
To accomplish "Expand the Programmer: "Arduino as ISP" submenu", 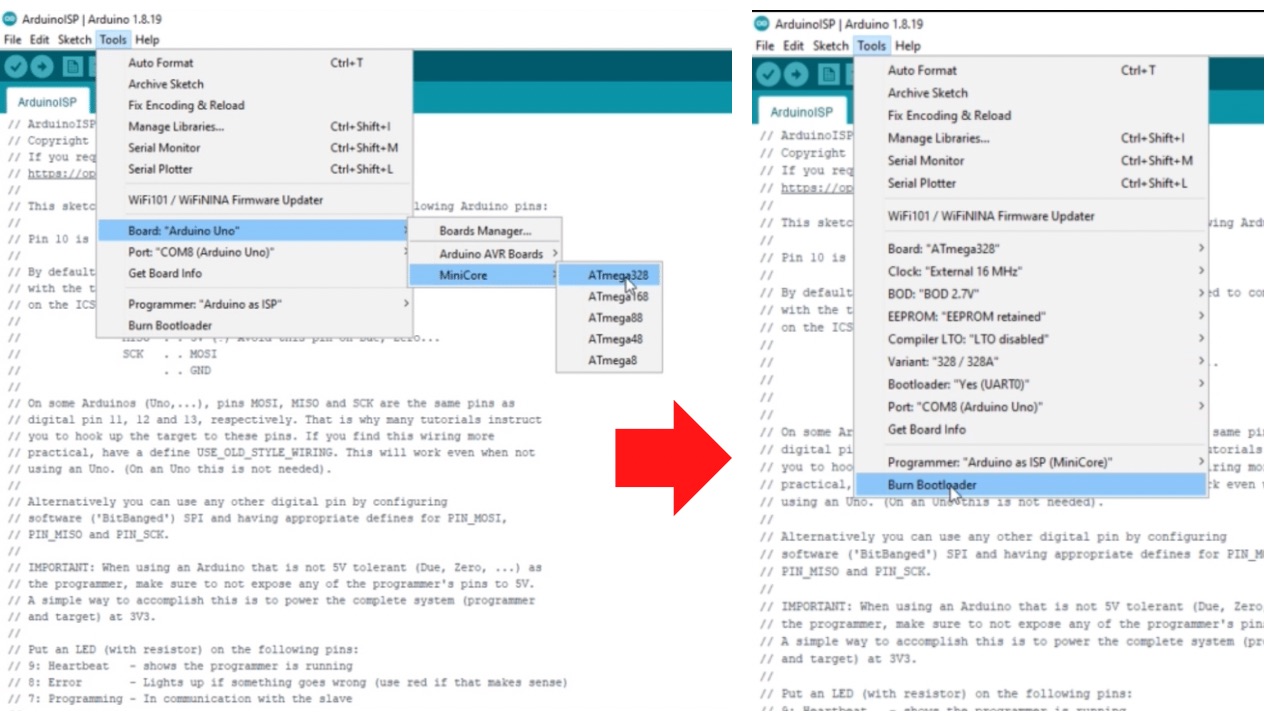I will tap(254, 304).
